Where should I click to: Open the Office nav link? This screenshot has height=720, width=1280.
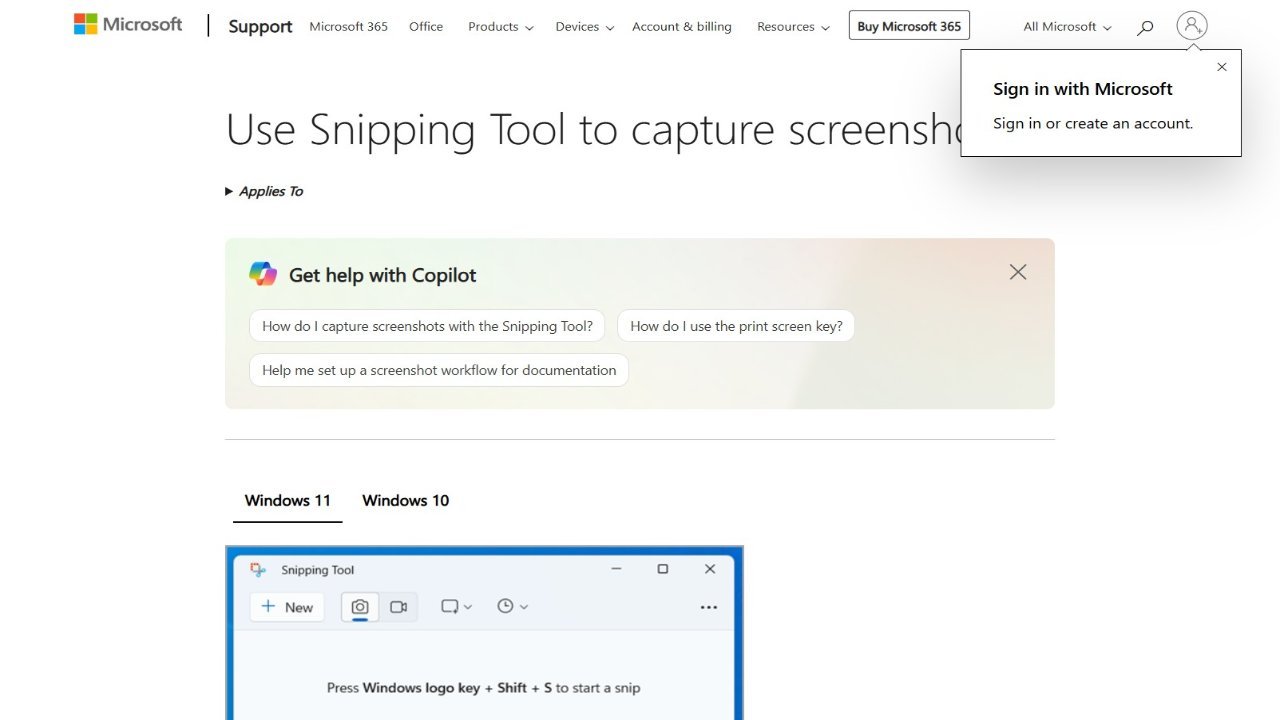click(x=426, y=27)
